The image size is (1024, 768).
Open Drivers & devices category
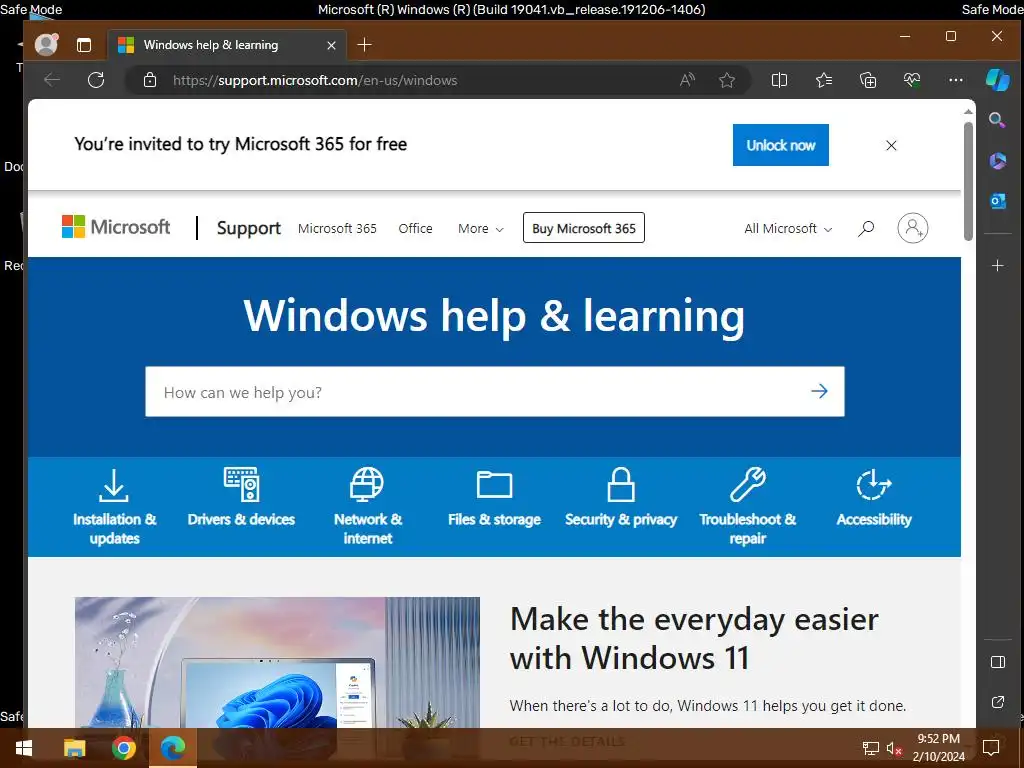pyautogui.click(x=241, y=498)
